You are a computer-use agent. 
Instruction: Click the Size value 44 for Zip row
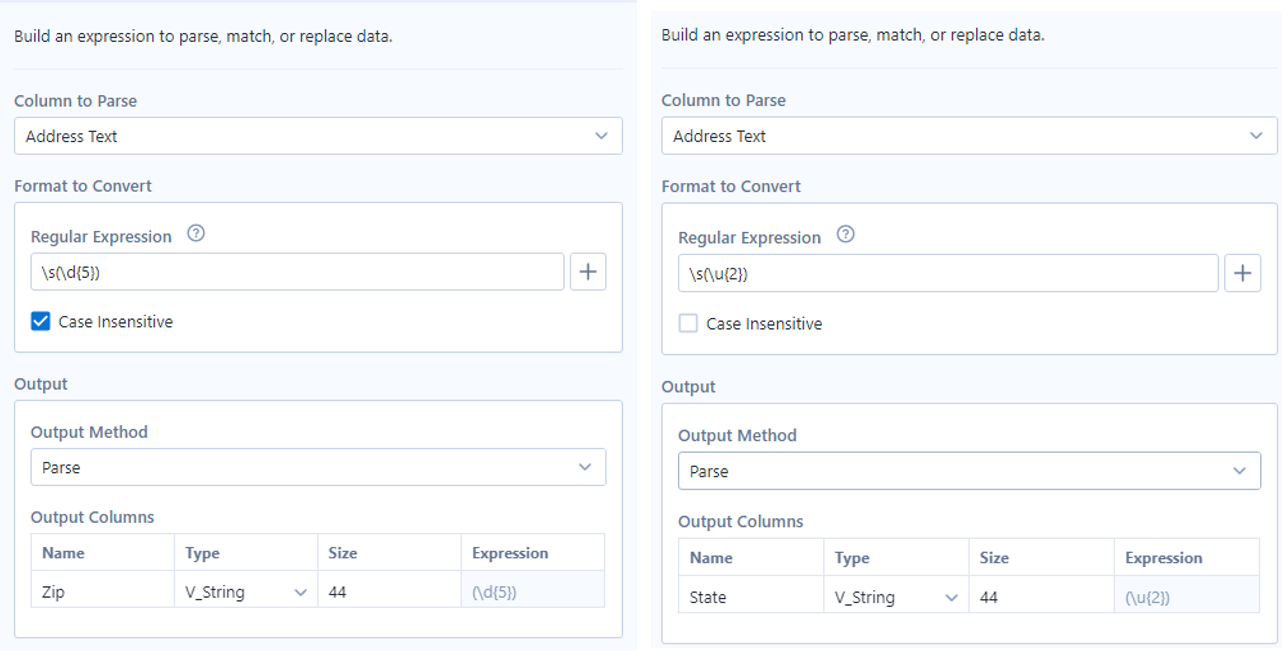pyautogui.click(x=338, y=591)
